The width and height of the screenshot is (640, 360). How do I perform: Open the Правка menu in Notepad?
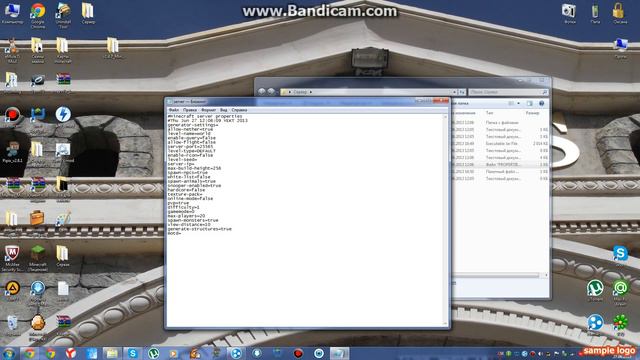click(190, 110)
